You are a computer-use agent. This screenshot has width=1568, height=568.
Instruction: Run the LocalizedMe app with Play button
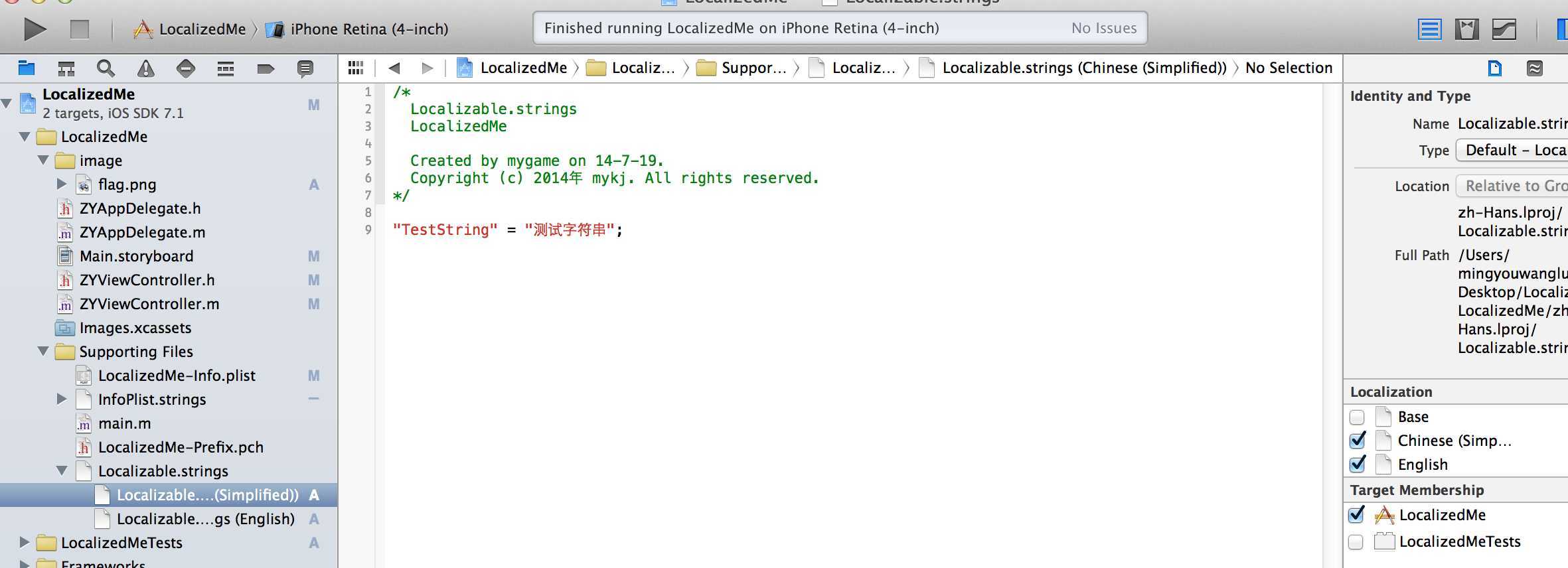point(35,29)
